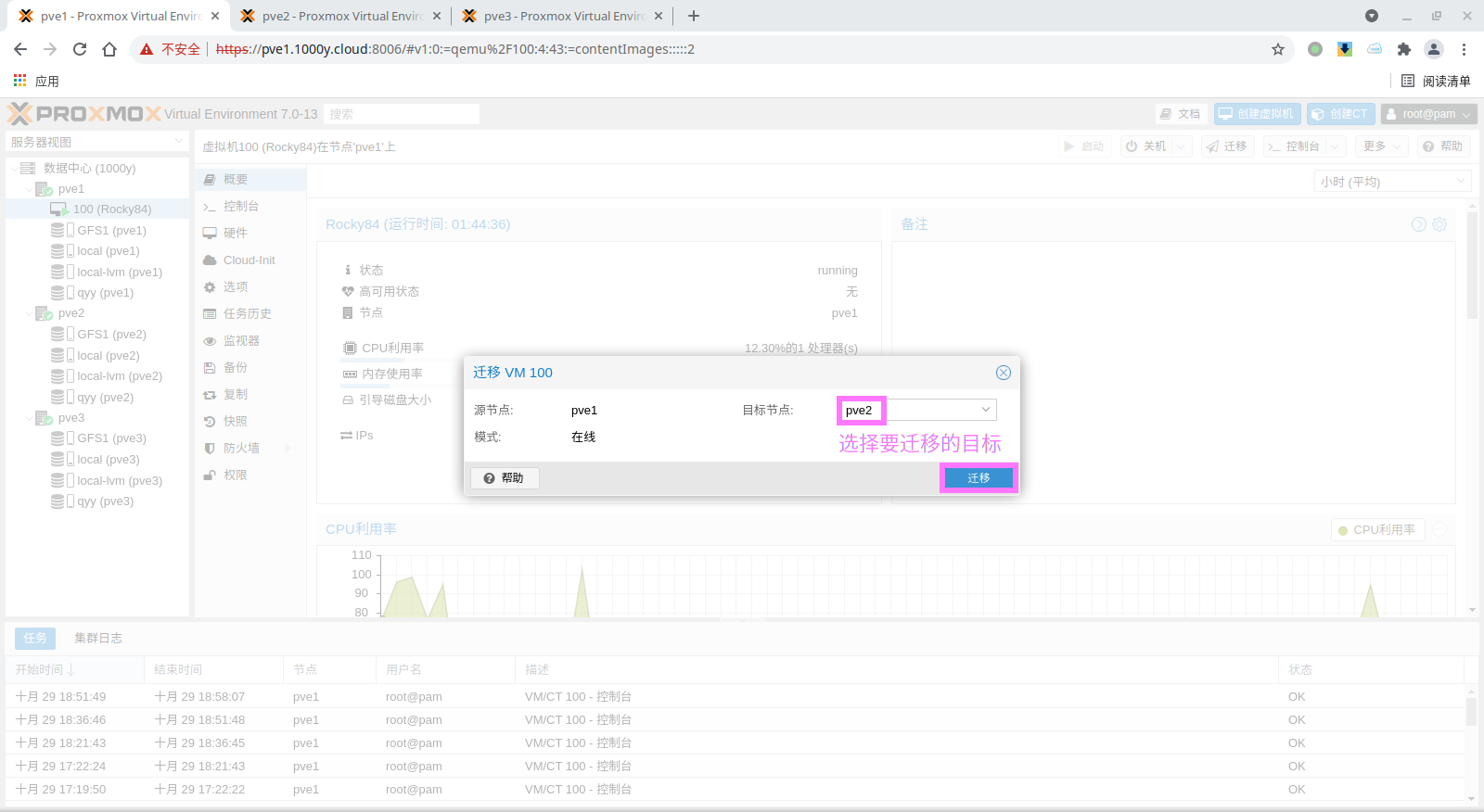1484x812 pixels.
Task: Open the reading list
Action: coord(1435,81)
